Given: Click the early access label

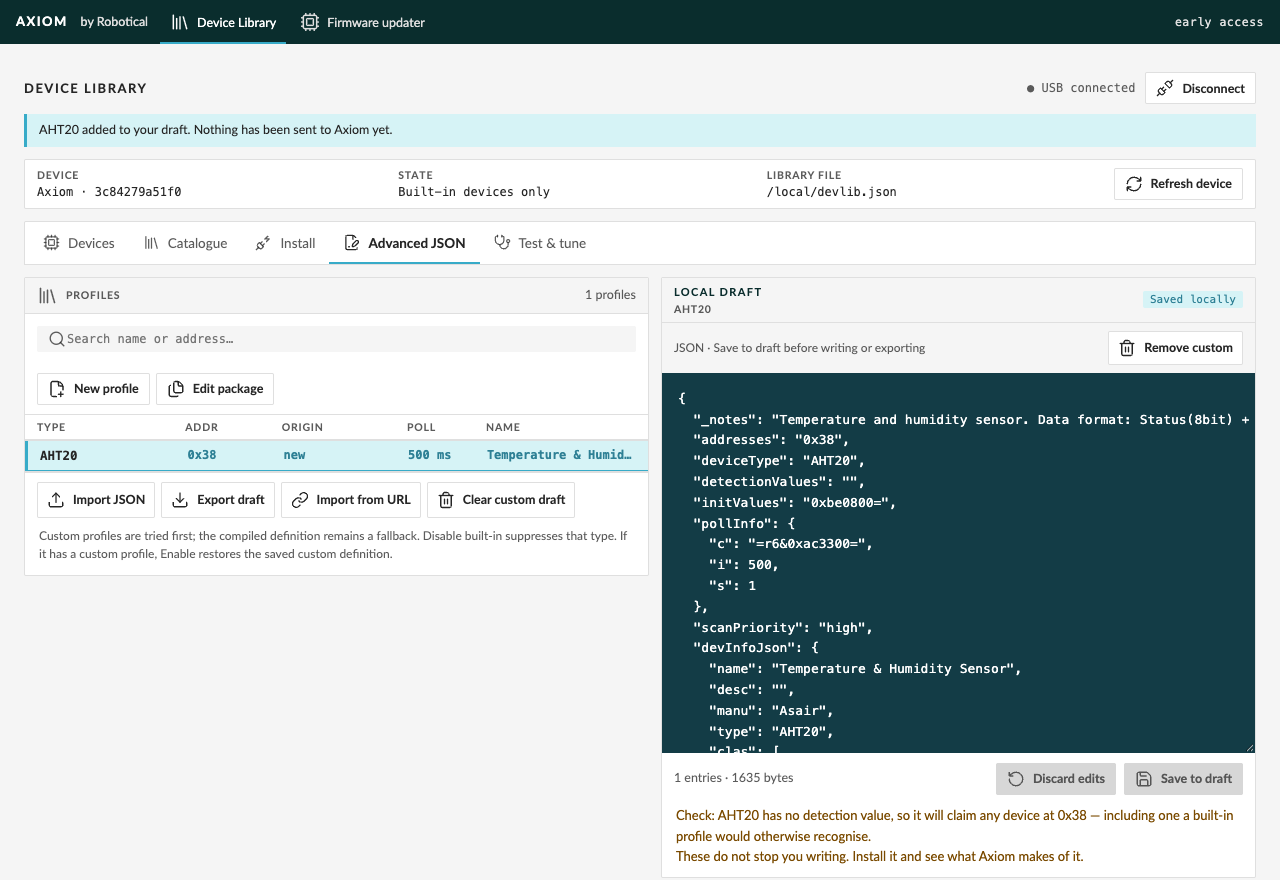Looking at the screenshot, I should (x=1219, y=22).
